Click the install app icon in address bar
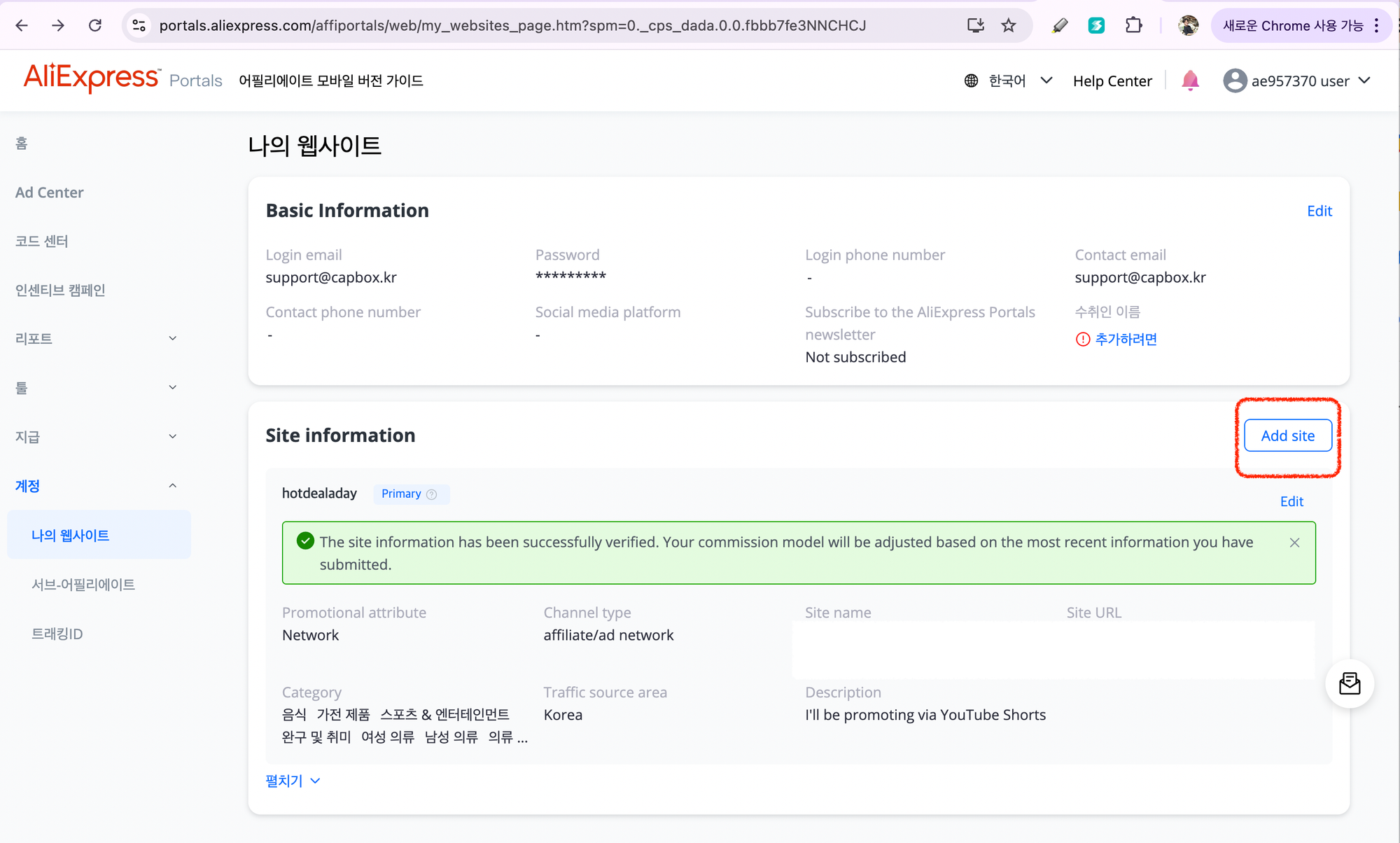This screenshot has width=1400, height=843. coord(975,26)
